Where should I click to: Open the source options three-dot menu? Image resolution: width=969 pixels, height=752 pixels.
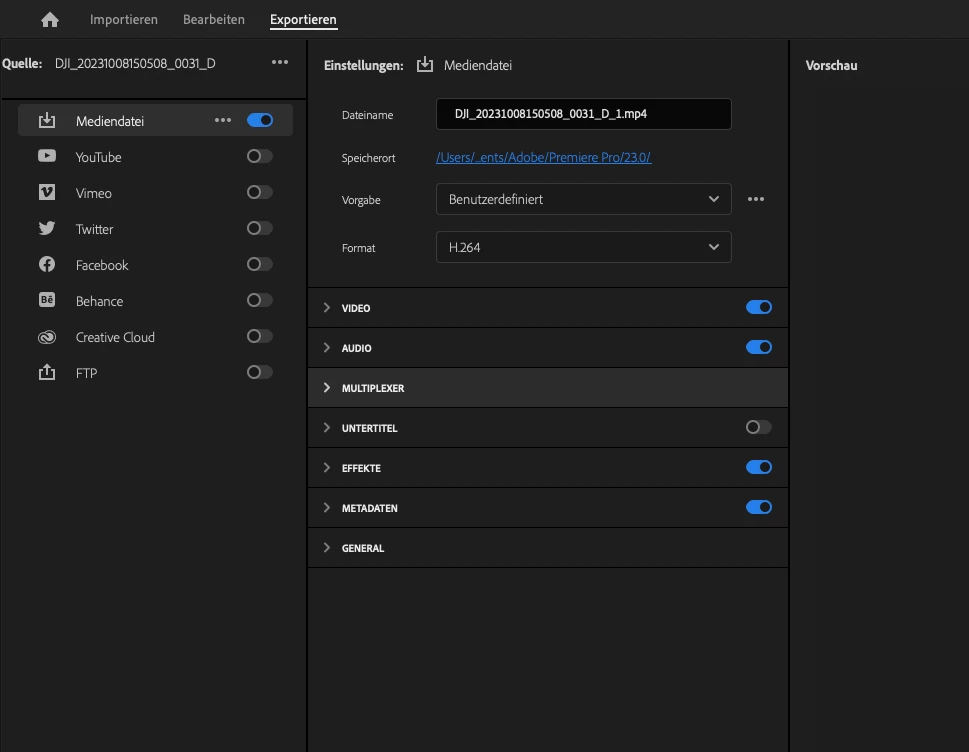(280, 62)
